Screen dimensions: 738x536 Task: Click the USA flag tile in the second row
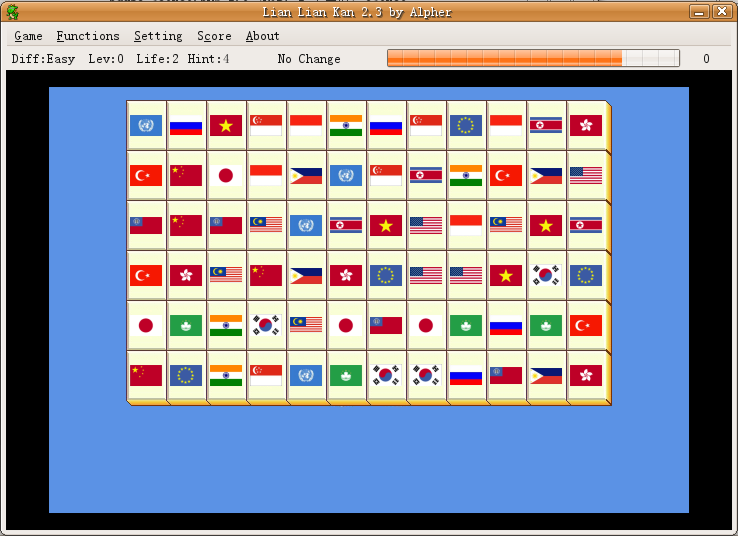tap(586, 176)
